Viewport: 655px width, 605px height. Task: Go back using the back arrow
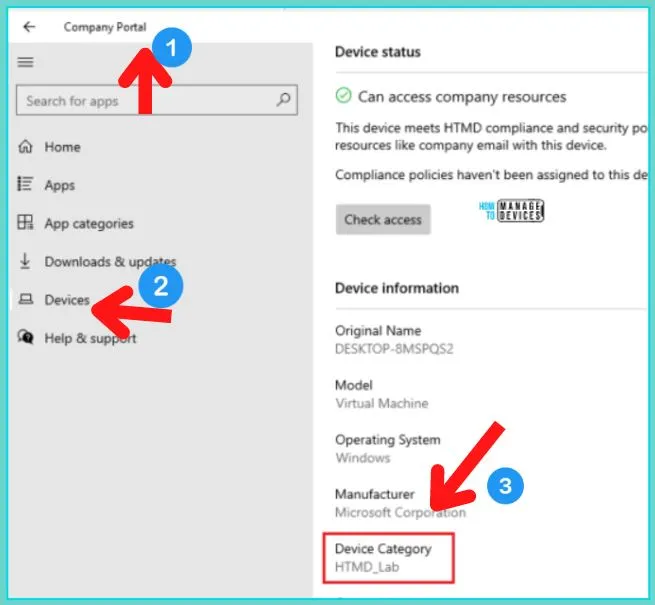pos(29,27)
